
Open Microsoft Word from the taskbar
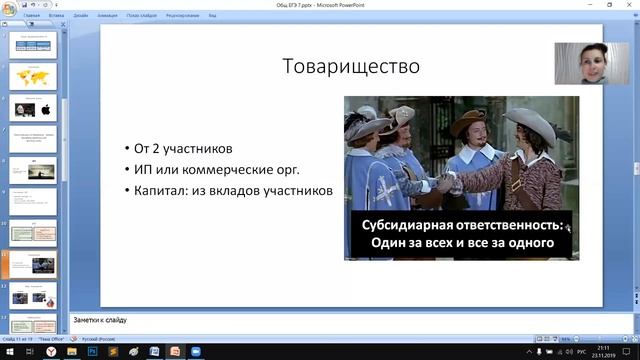click(154, 351)
